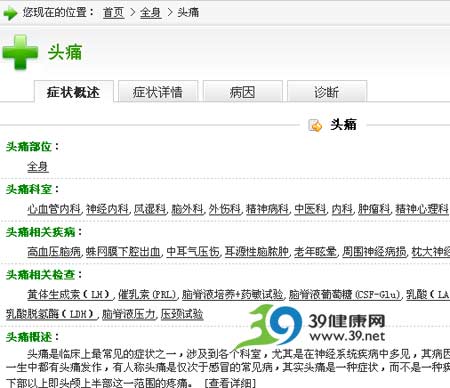Click the edit icon beside 头痛 heading
This screenshot has width=450, height=388.
click(x=315, y=125)
